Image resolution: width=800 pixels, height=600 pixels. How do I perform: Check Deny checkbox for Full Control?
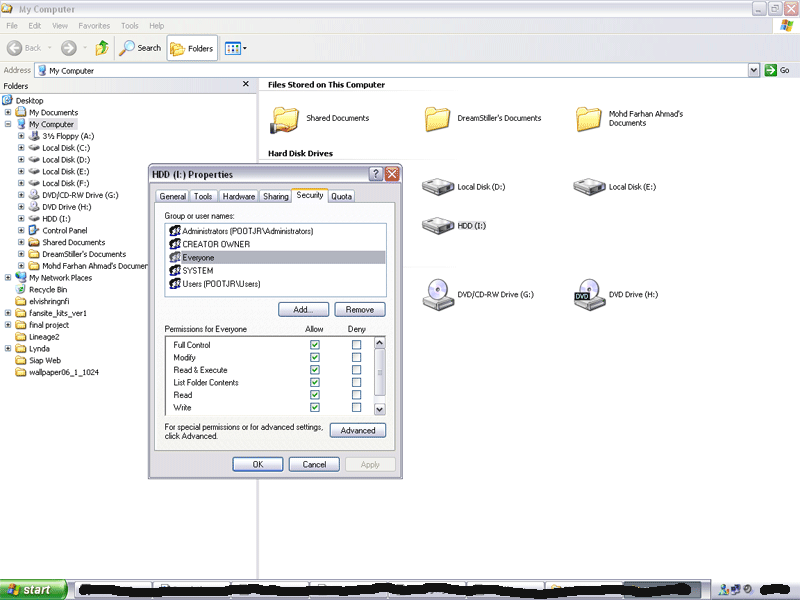point(356,345)
